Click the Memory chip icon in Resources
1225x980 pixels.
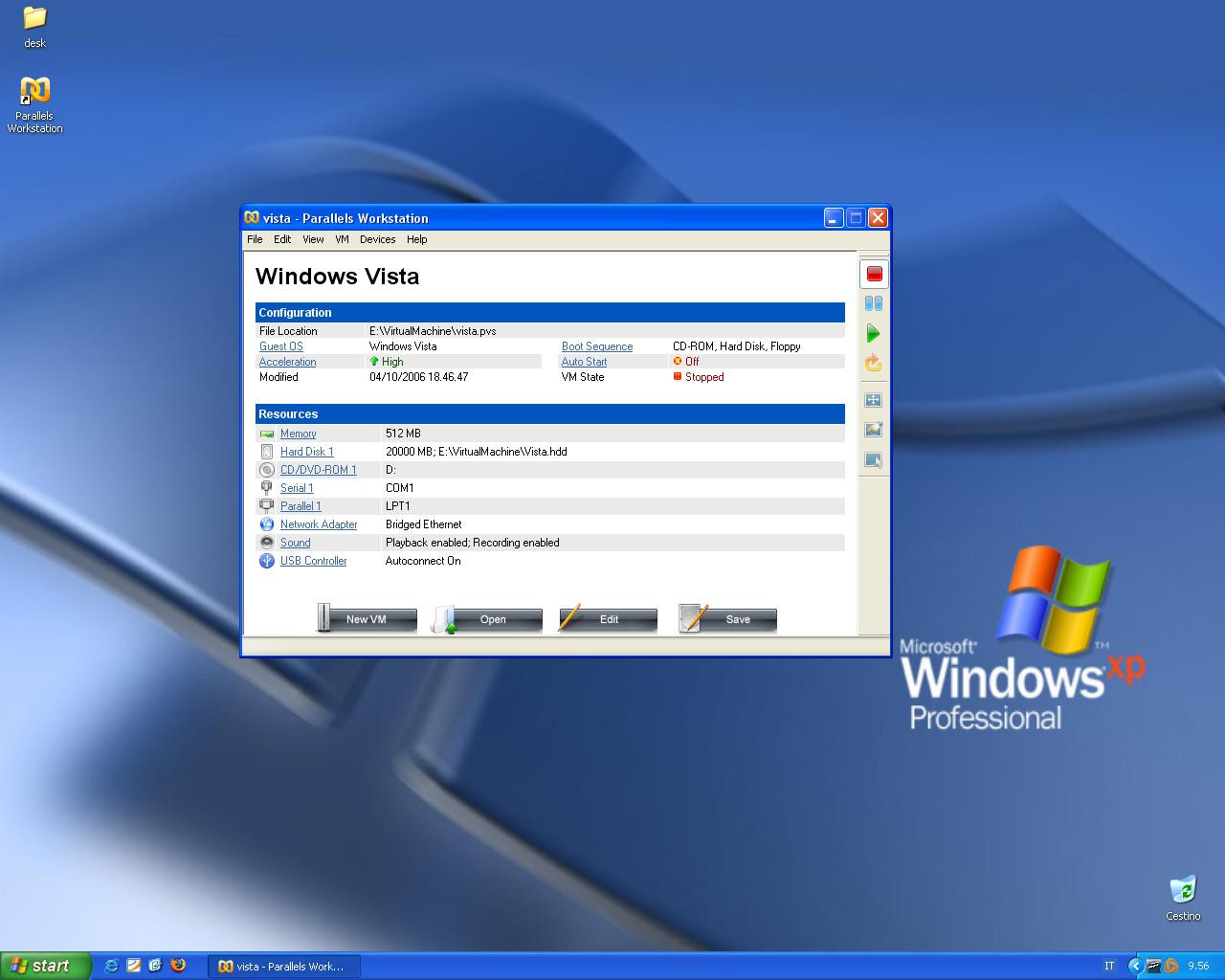tap(267, 434)
